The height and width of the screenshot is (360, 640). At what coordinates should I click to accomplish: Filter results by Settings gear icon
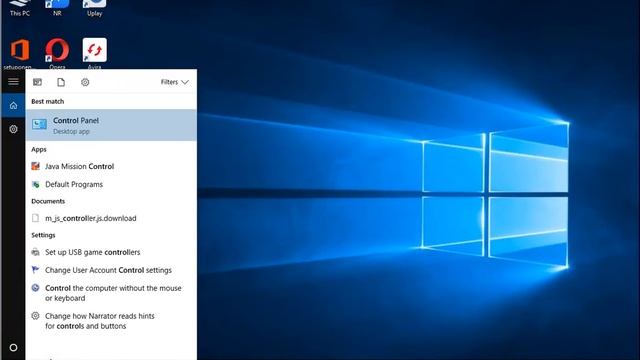85,82
